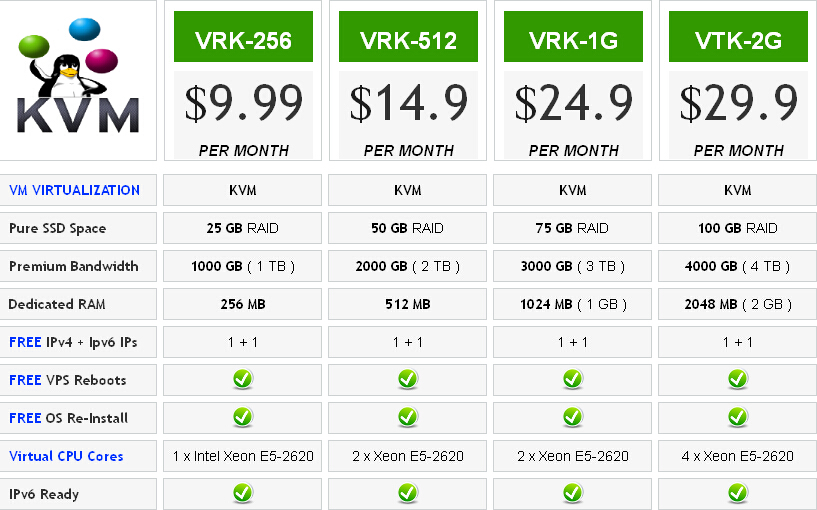817x510 pixels.
Task: Click the VRK-256 IPv6 Ready checkmark
Action: (x=243, y=493)
